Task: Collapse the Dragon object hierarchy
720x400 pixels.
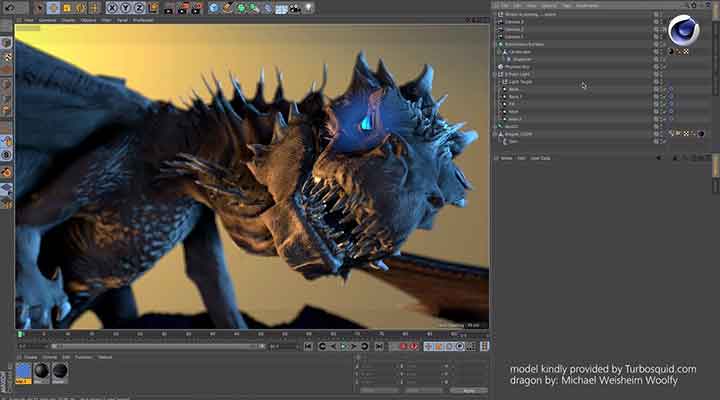Action: [x=496, y=134]
